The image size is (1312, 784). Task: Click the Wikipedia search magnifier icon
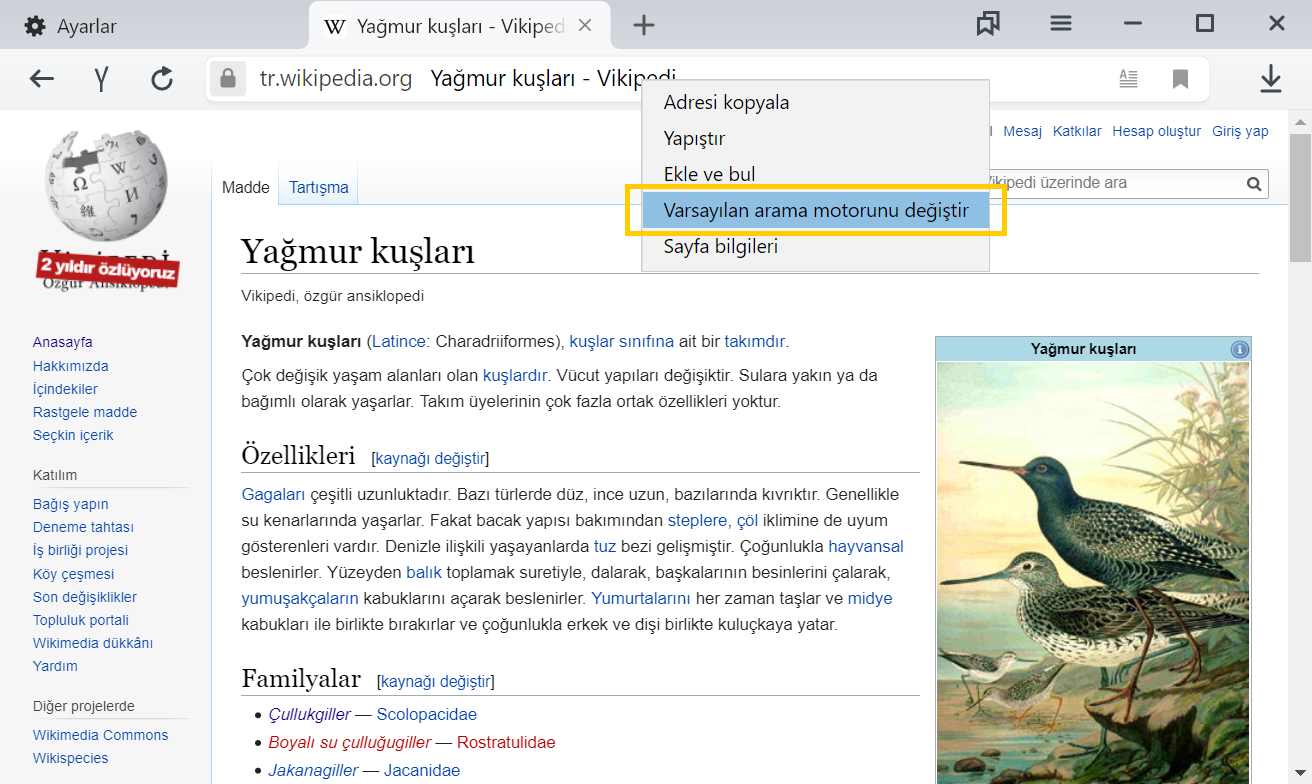1254,184
